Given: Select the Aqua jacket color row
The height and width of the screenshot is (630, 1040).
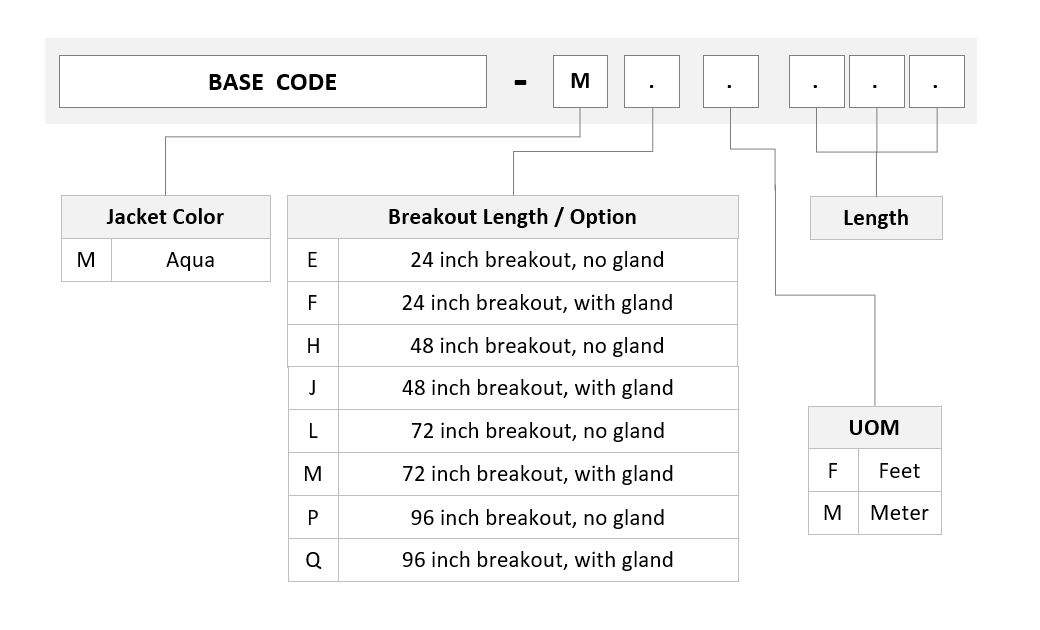Looking at the screenshot, I should 166,260.
